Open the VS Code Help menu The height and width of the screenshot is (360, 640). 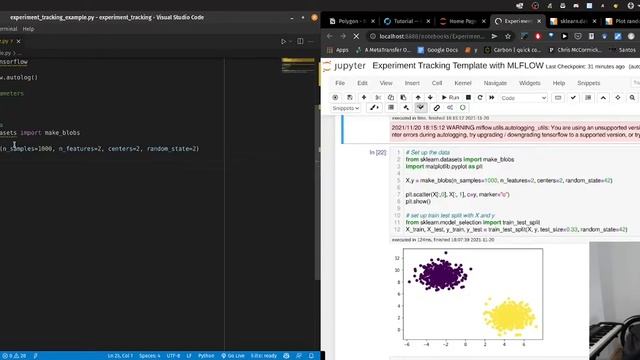coord(28,29)
